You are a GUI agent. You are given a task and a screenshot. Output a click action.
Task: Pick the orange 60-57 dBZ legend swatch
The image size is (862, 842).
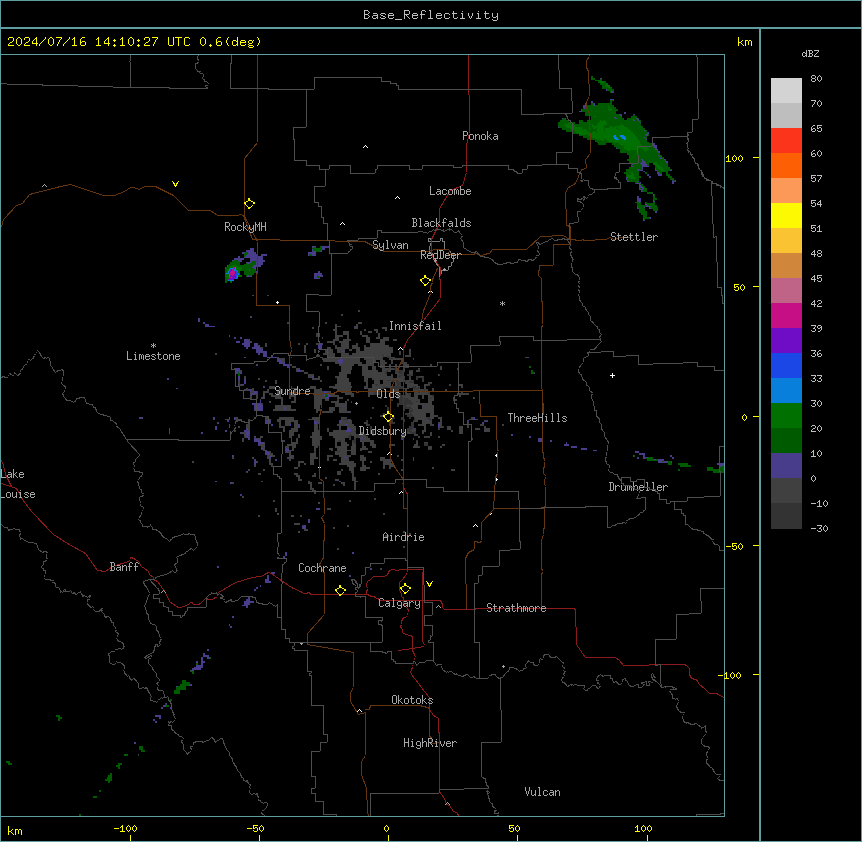tap(786, 165)
